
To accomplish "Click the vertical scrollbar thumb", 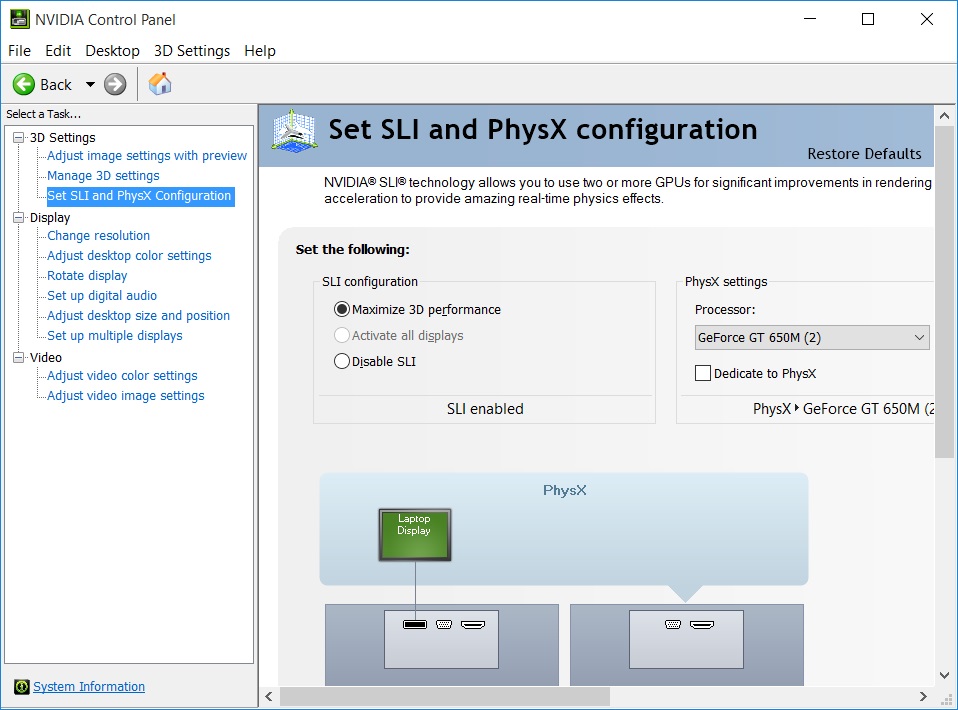I will pos(945,292).
